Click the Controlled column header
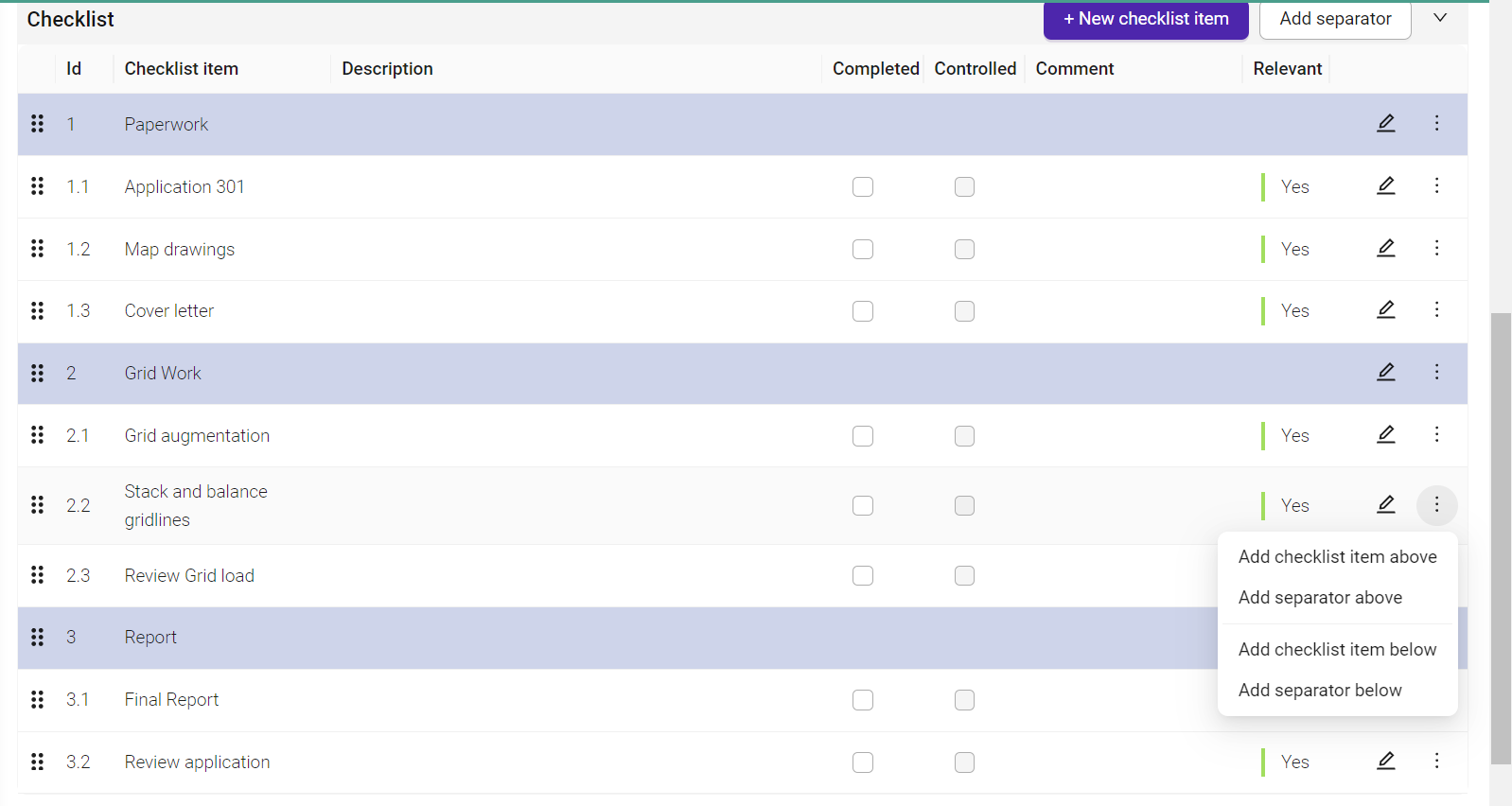The width and height of the screenshot is (1512, 806). [x=975, y=68]
